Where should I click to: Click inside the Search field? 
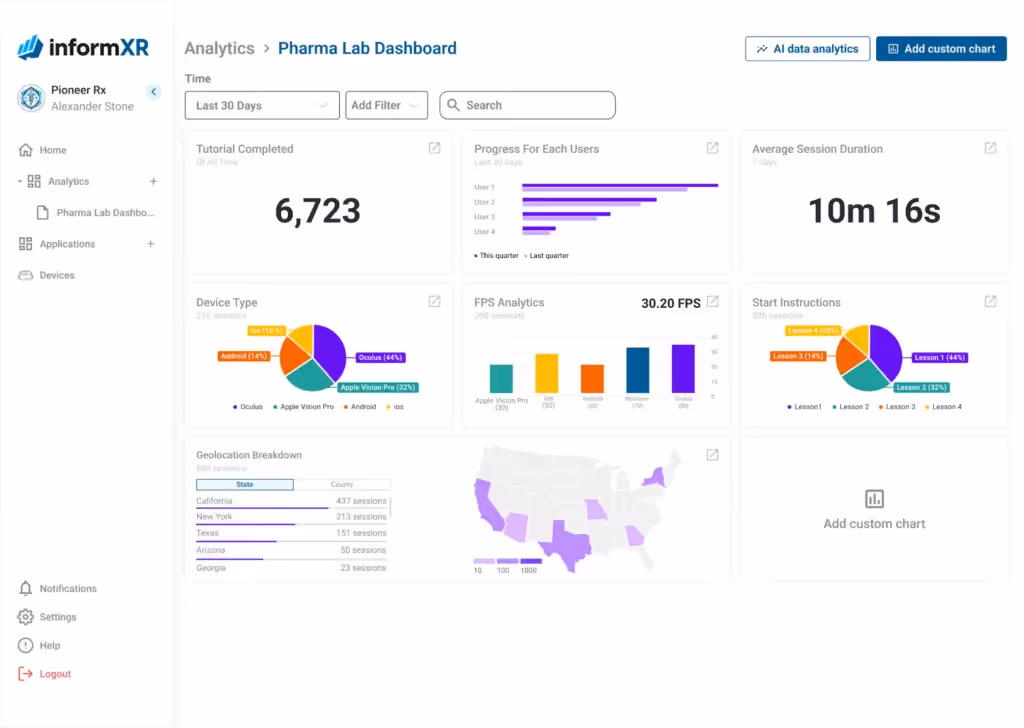(528, 105)
